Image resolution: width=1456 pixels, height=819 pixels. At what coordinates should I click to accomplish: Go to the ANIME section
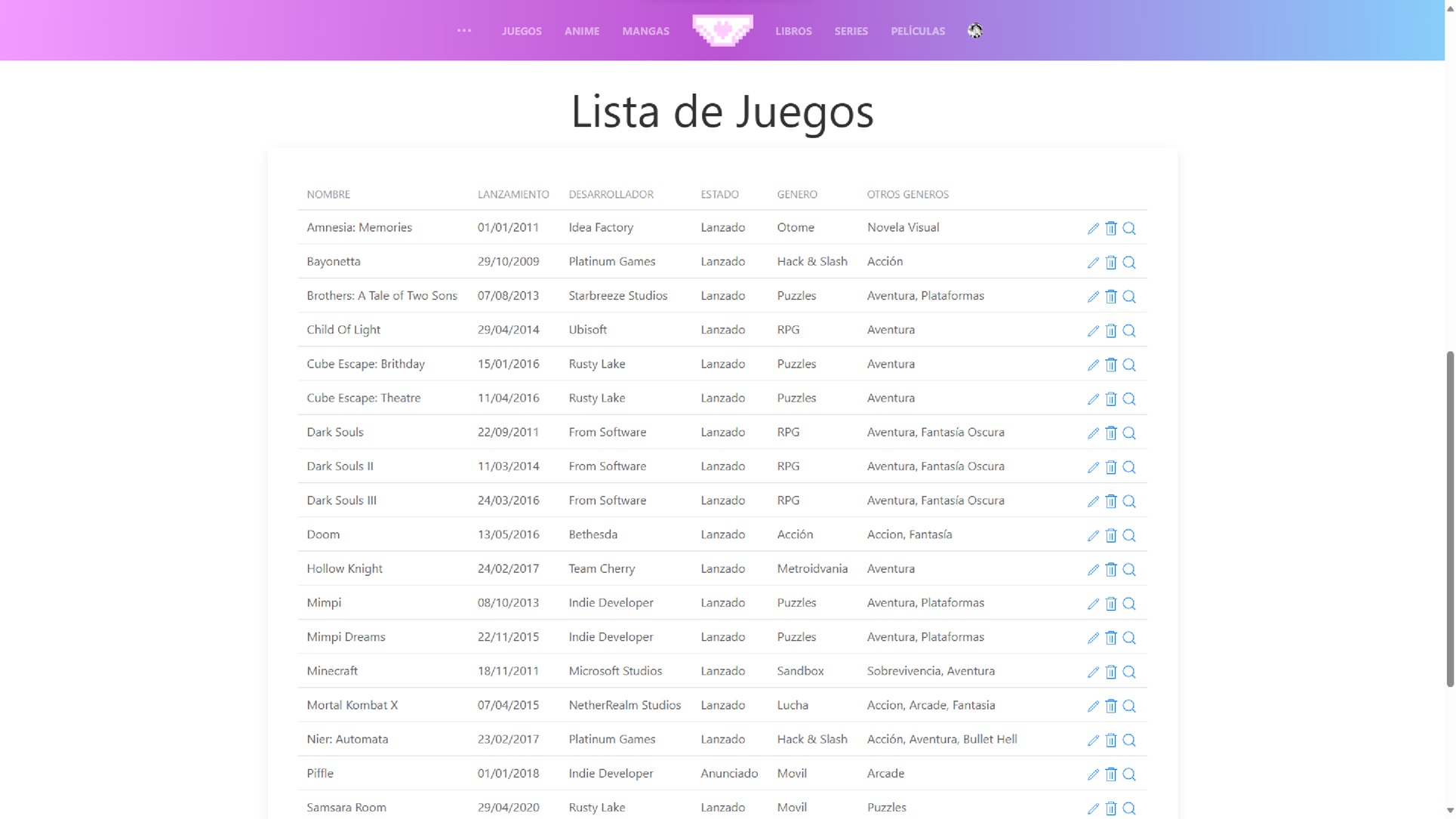581,31
